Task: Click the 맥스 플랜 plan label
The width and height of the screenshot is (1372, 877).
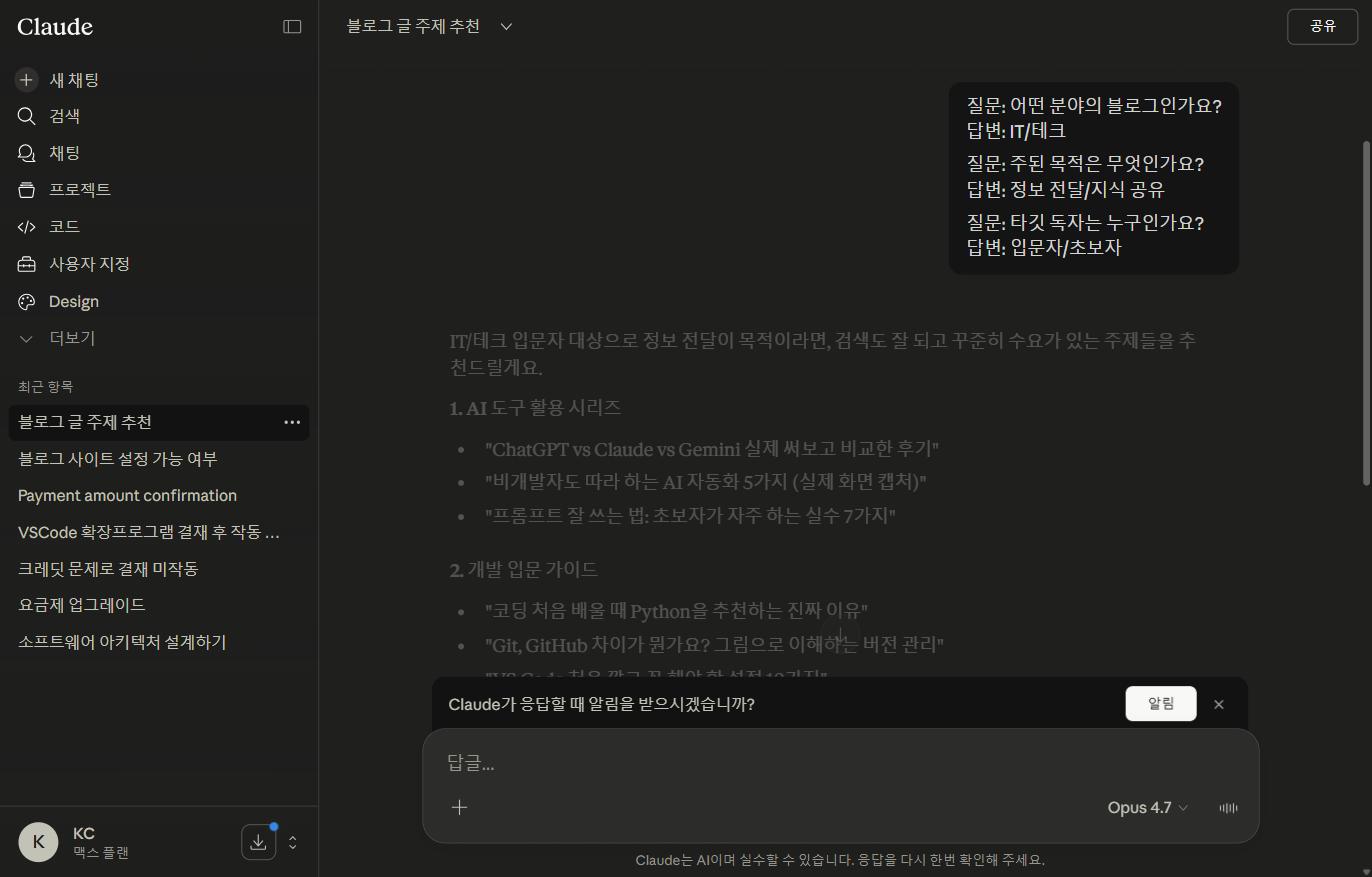Action: coord(101,853)
